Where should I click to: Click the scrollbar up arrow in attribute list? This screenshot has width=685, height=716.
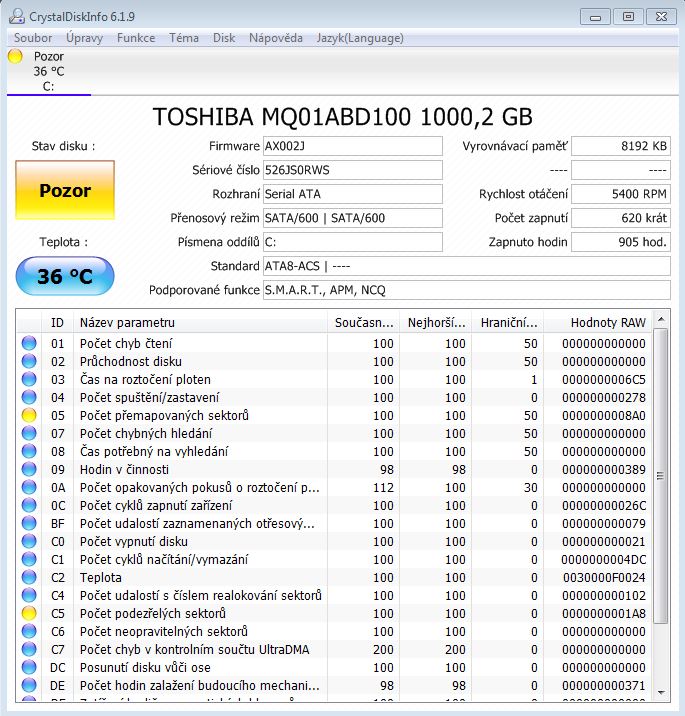click(x=661, y=321)
